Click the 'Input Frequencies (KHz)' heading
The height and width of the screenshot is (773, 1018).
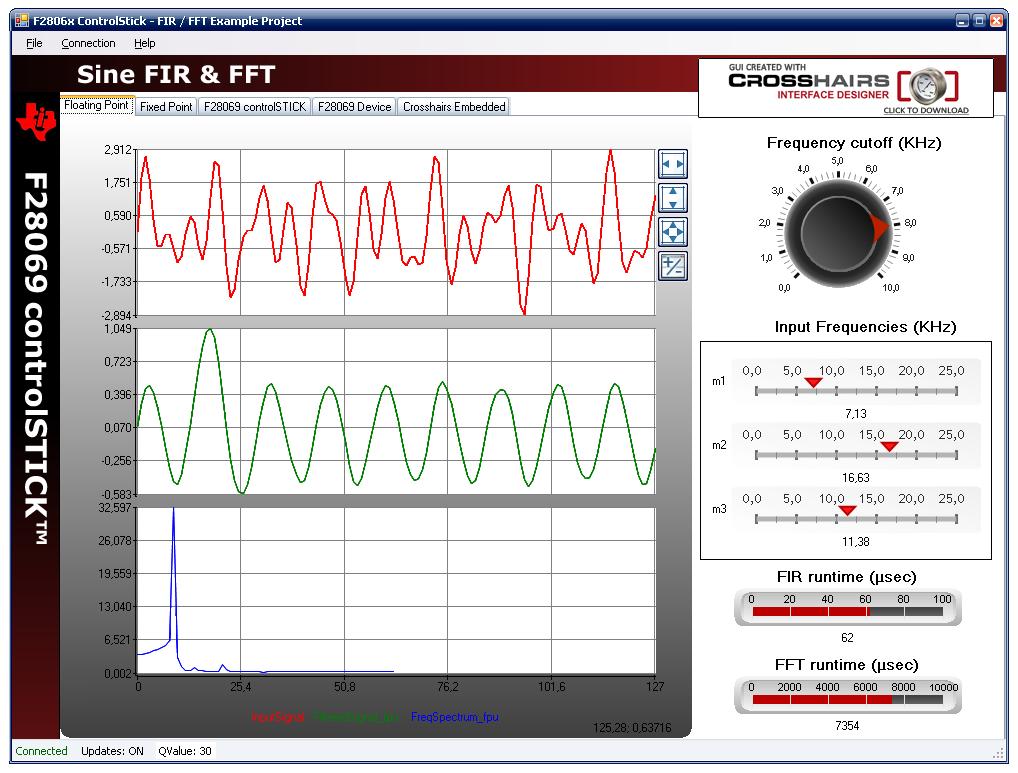[865, 327]
